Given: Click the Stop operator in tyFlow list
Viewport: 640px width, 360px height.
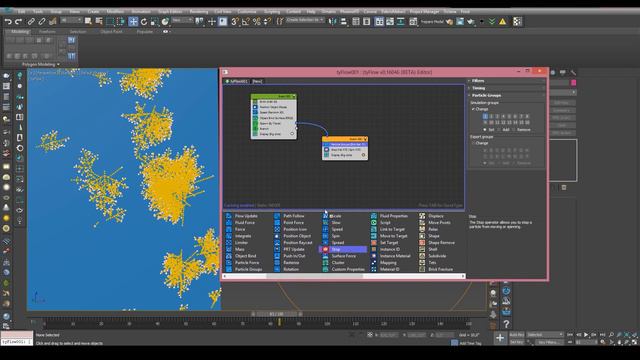Looking at the screenshot, I should pos(342,249).
